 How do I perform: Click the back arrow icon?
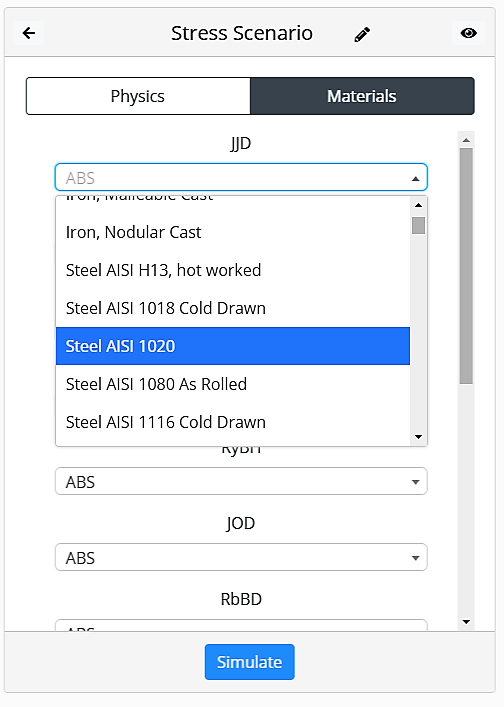point(29,33)
